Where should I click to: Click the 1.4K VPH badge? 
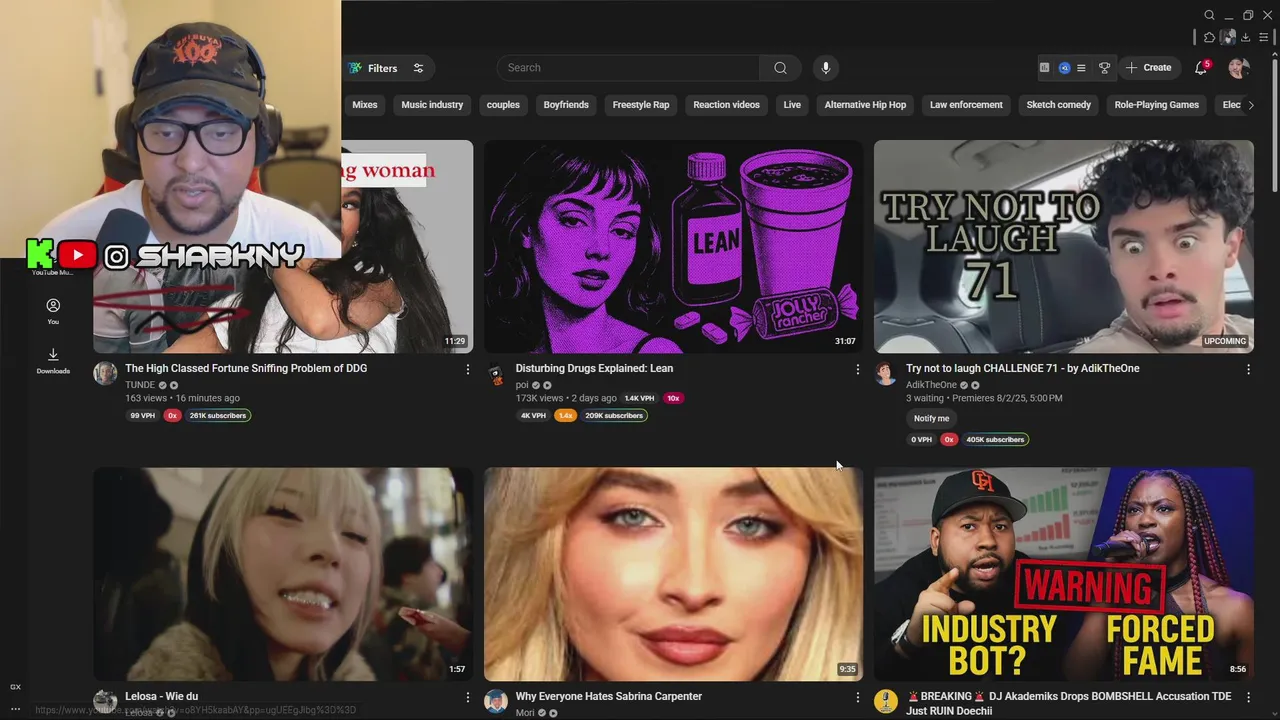tap(639, 398)
